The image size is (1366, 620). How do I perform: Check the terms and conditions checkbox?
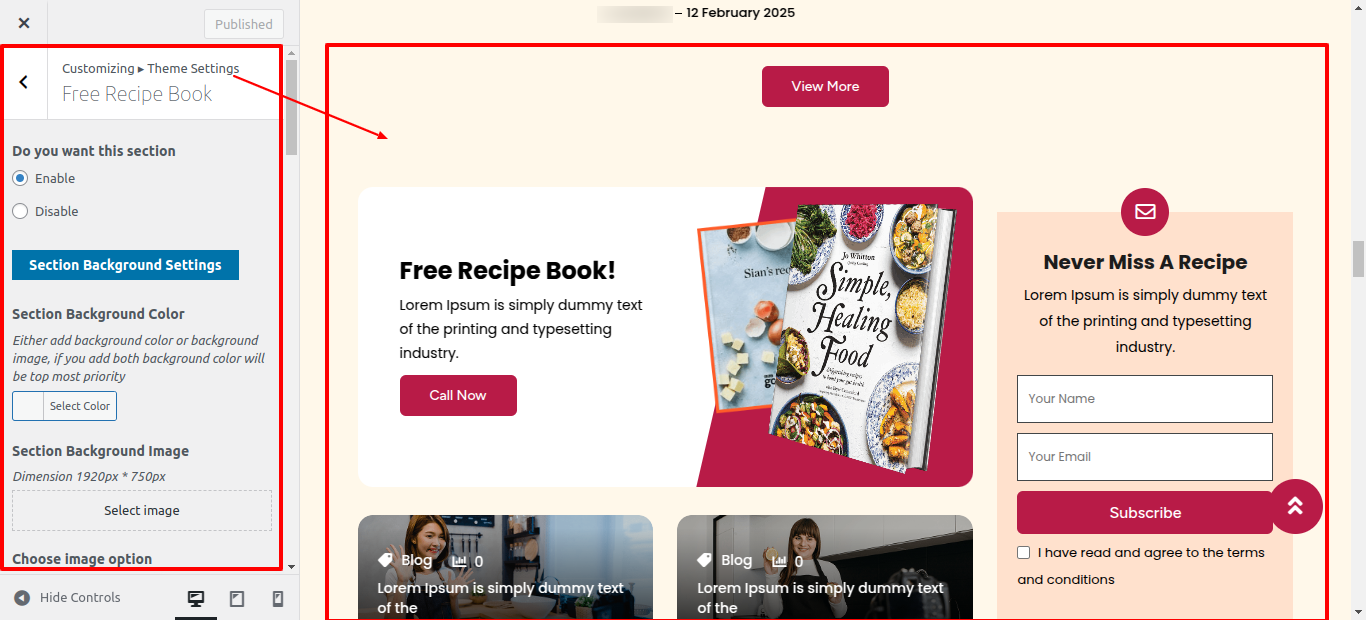pos(1023,553)
